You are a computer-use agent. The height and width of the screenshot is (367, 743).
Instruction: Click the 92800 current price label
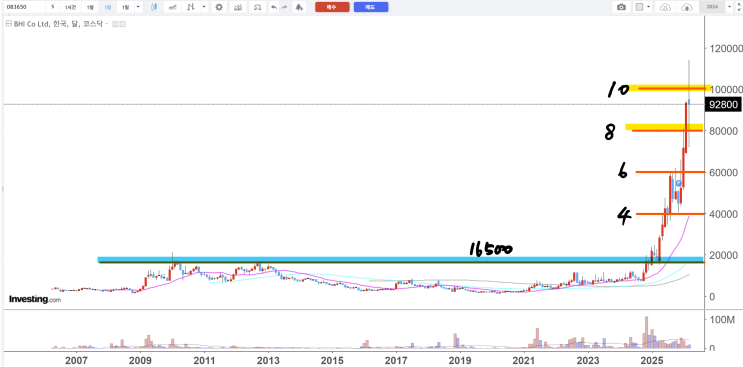coord(722,105)
